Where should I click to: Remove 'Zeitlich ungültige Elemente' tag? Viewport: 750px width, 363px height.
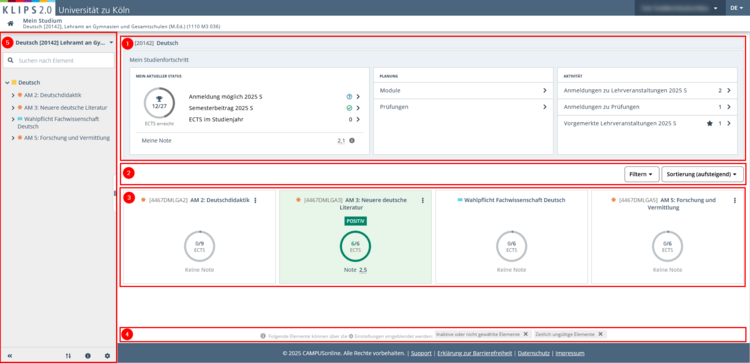coord(600,334)
